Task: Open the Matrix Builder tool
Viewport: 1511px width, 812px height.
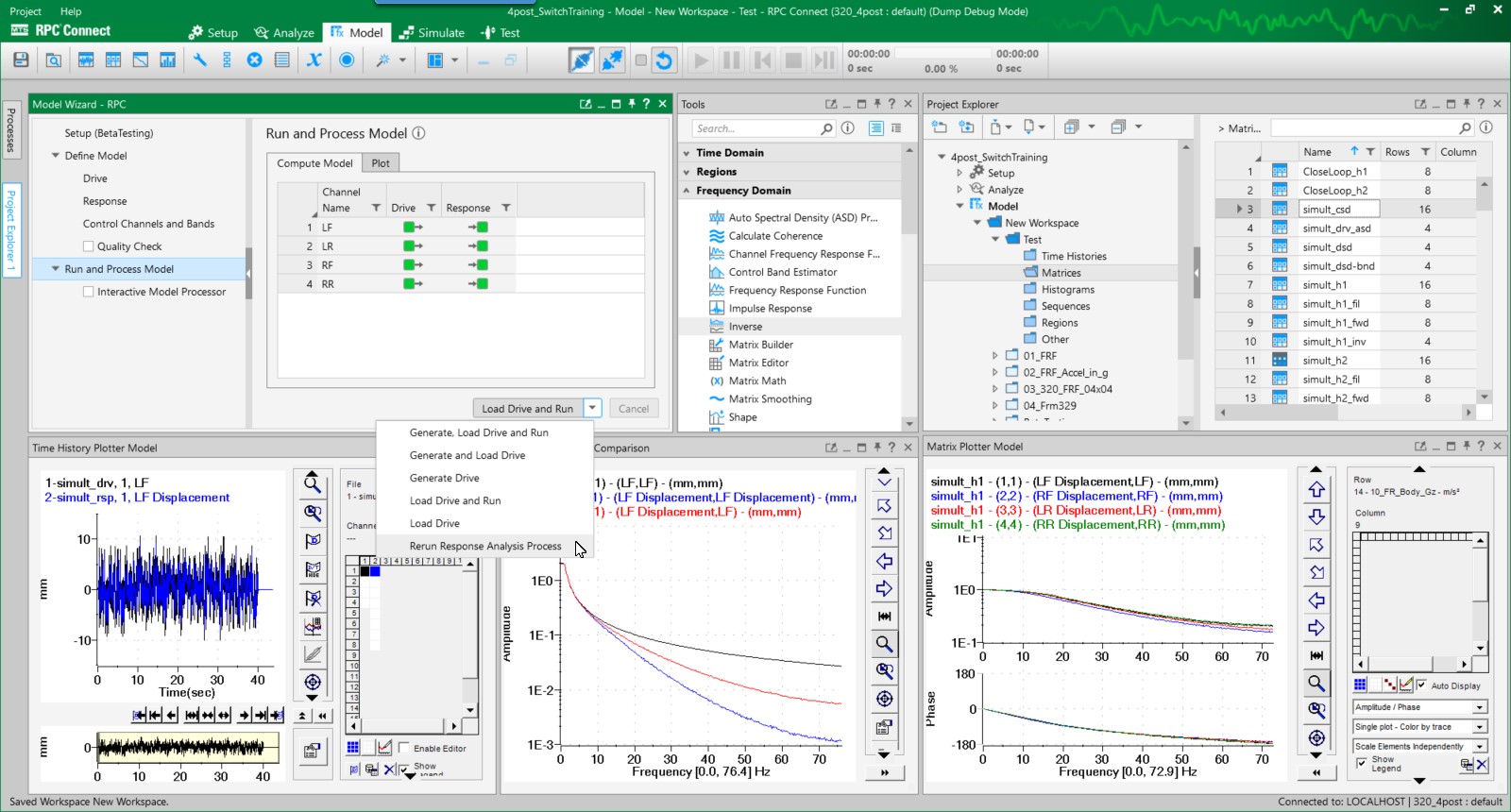Action: tap(760, 345)
